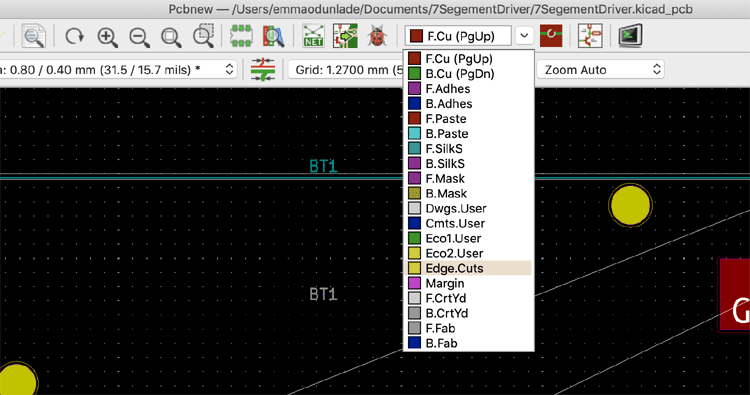Click the gray BT1 fab reference label
Screen dimensions: 750x395
coord(323,294)
